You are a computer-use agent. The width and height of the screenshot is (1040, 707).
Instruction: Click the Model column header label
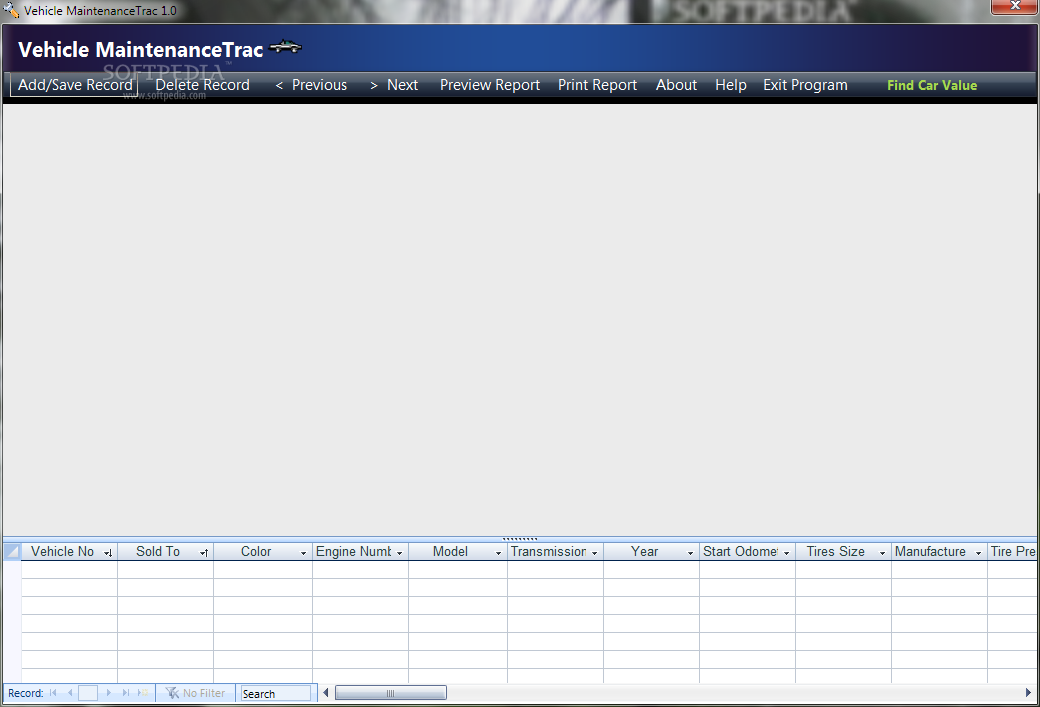[x=450, y=551]
